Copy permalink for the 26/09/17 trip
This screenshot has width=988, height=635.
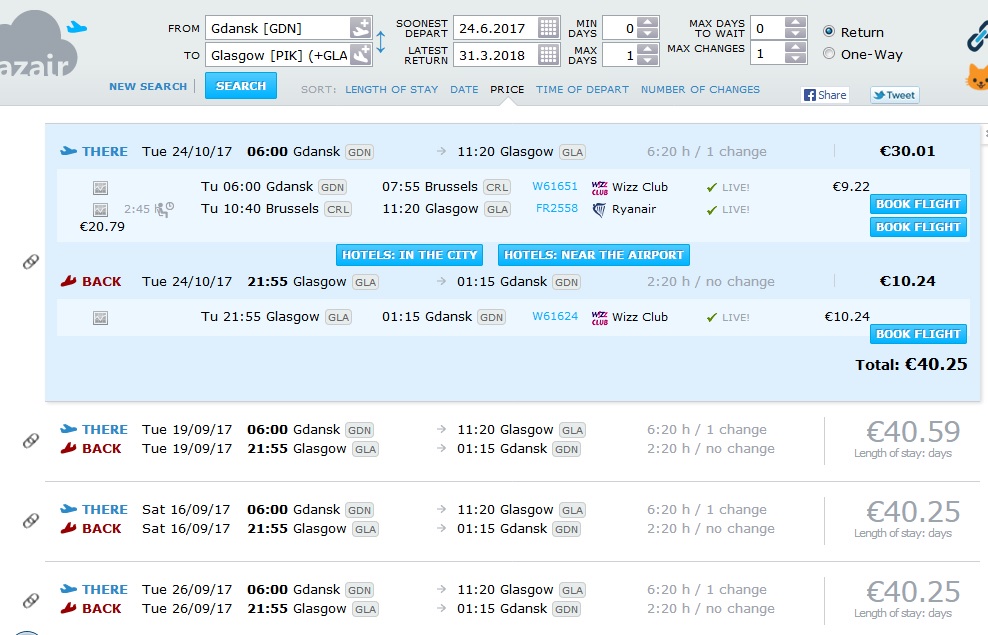point(31,600)
